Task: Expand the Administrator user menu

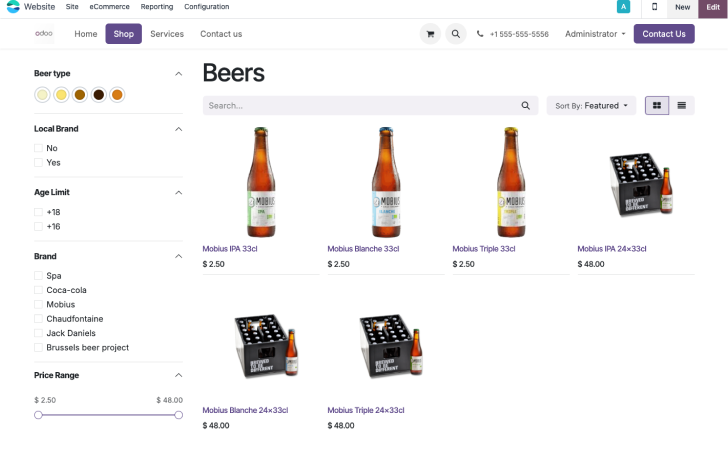Action: 595,34
